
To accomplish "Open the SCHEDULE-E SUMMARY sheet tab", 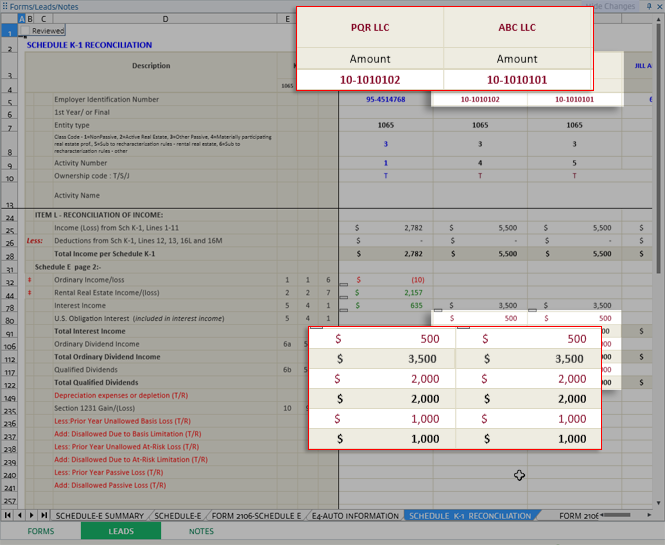I will (x=100, y=516).
